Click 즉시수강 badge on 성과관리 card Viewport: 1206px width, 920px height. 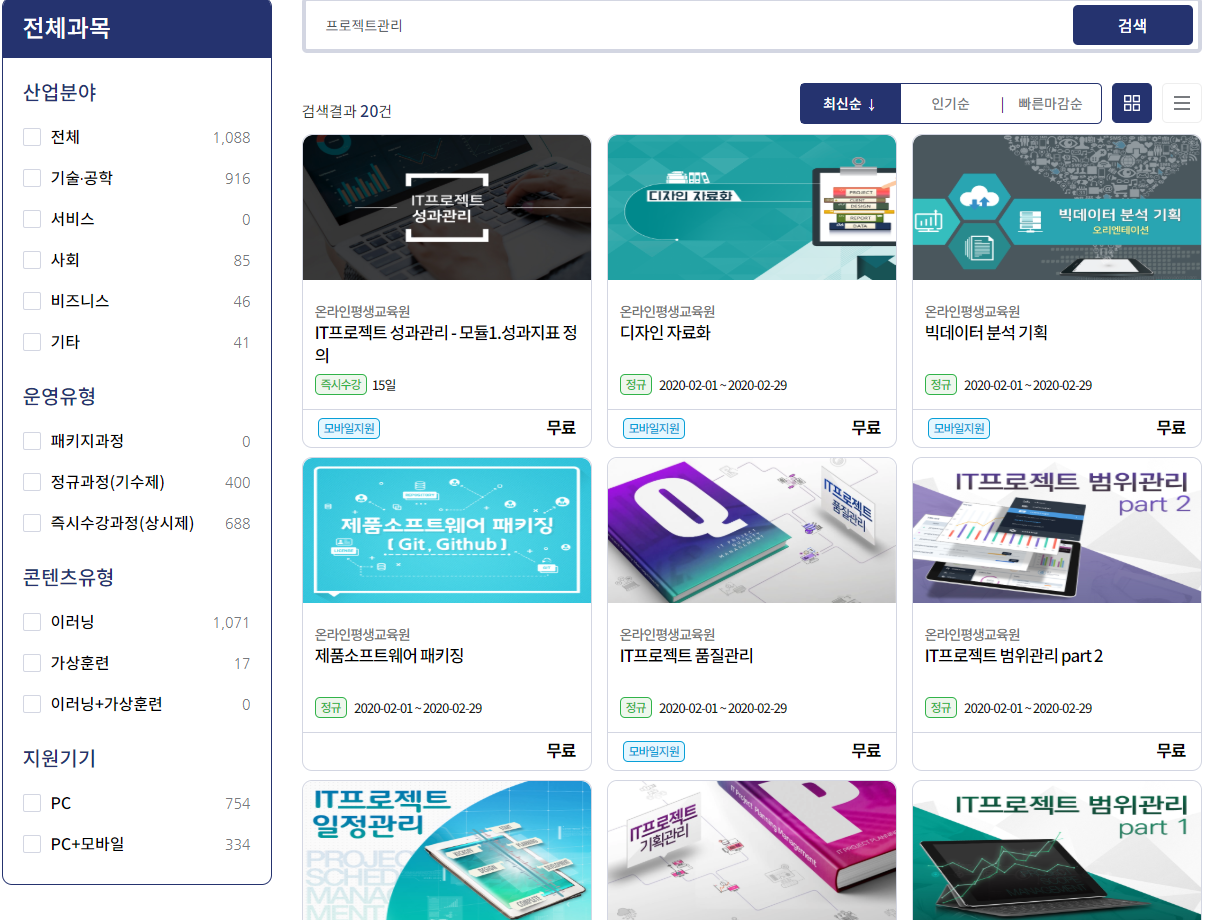point(341,385)
